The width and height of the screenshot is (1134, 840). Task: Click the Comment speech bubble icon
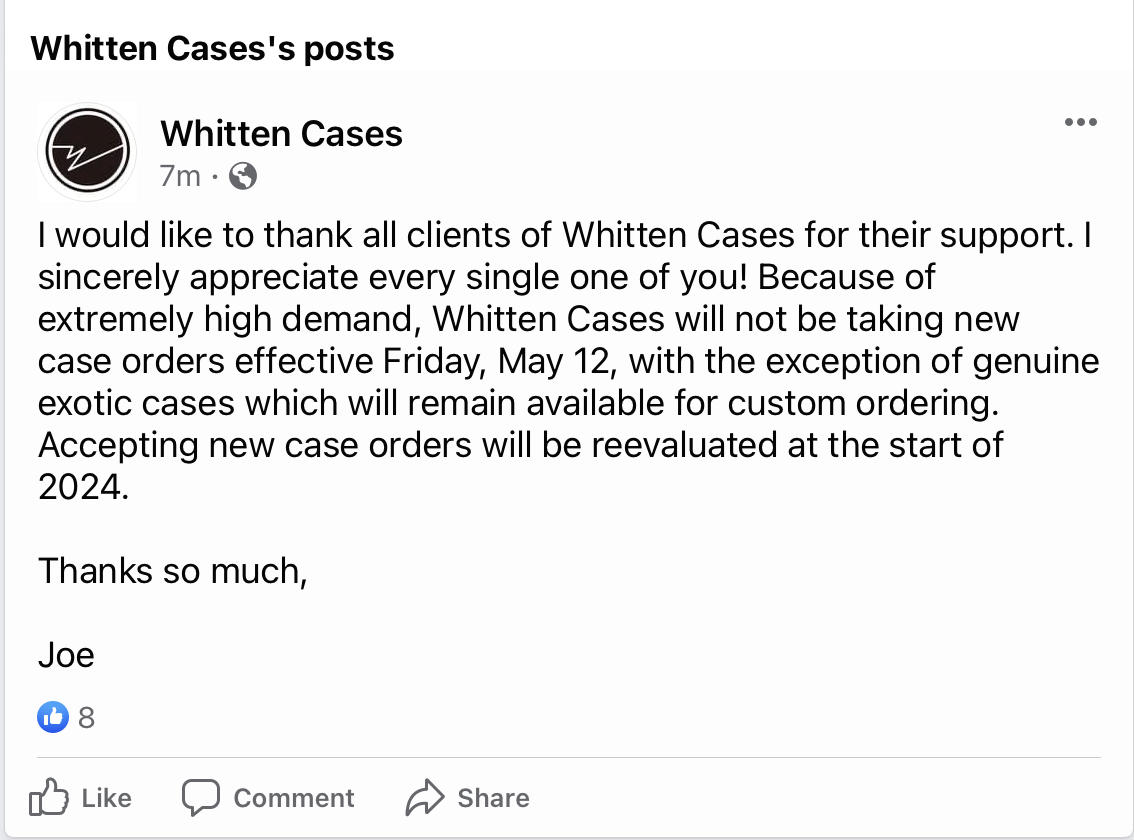(x=200, y=797)
